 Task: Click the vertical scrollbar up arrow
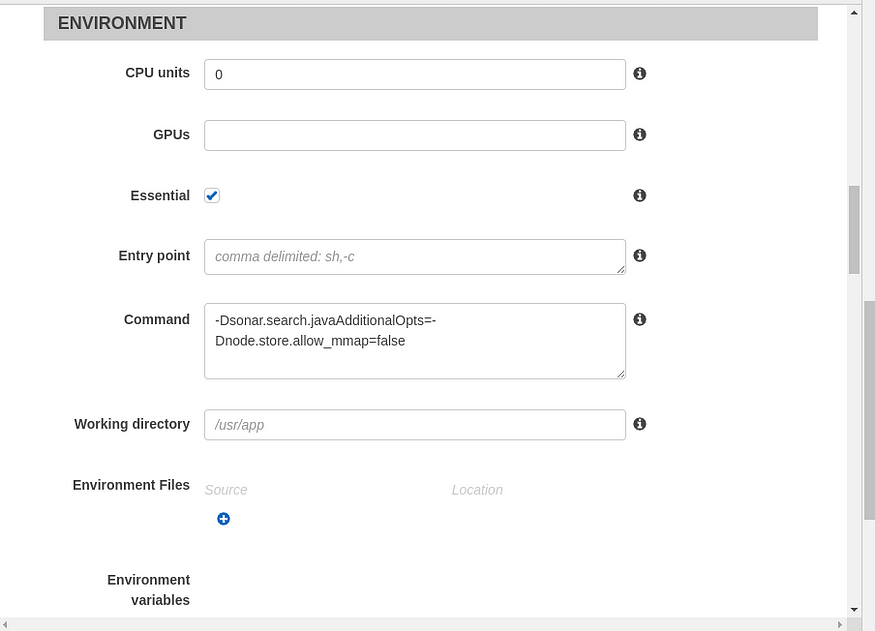(854, 12)
